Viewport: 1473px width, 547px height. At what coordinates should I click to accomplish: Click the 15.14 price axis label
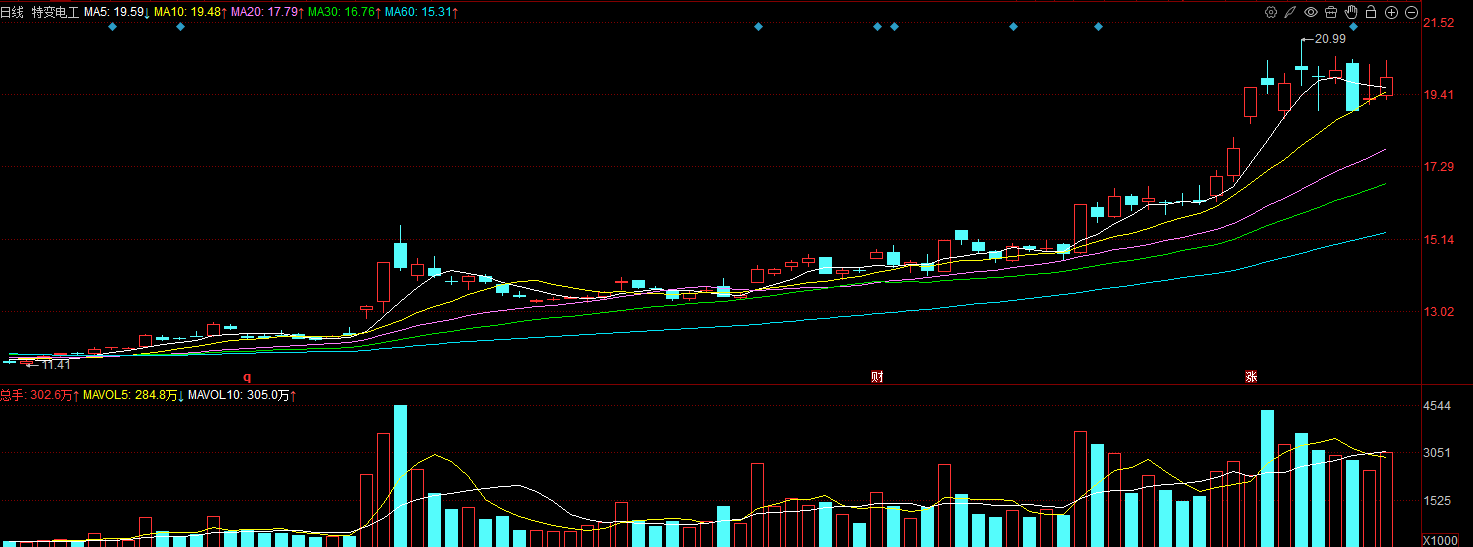coord(1439,240)
